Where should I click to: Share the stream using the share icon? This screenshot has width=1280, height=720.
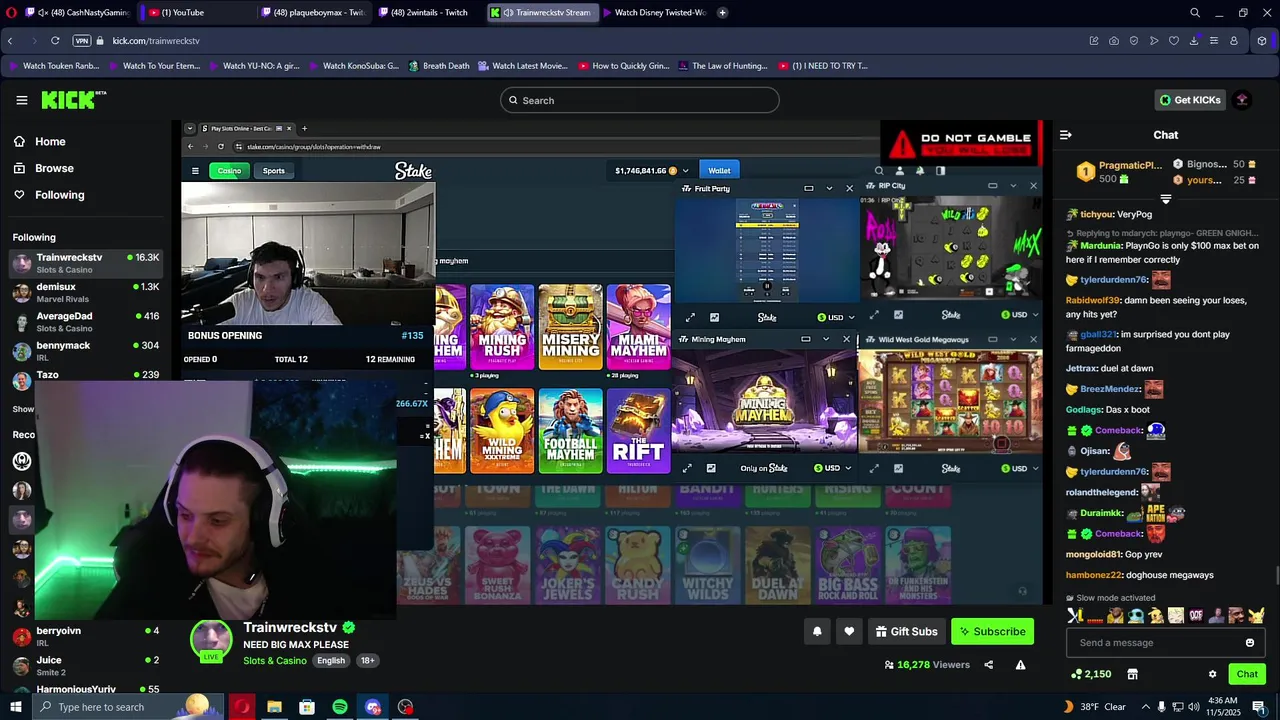tap(989, 664)
